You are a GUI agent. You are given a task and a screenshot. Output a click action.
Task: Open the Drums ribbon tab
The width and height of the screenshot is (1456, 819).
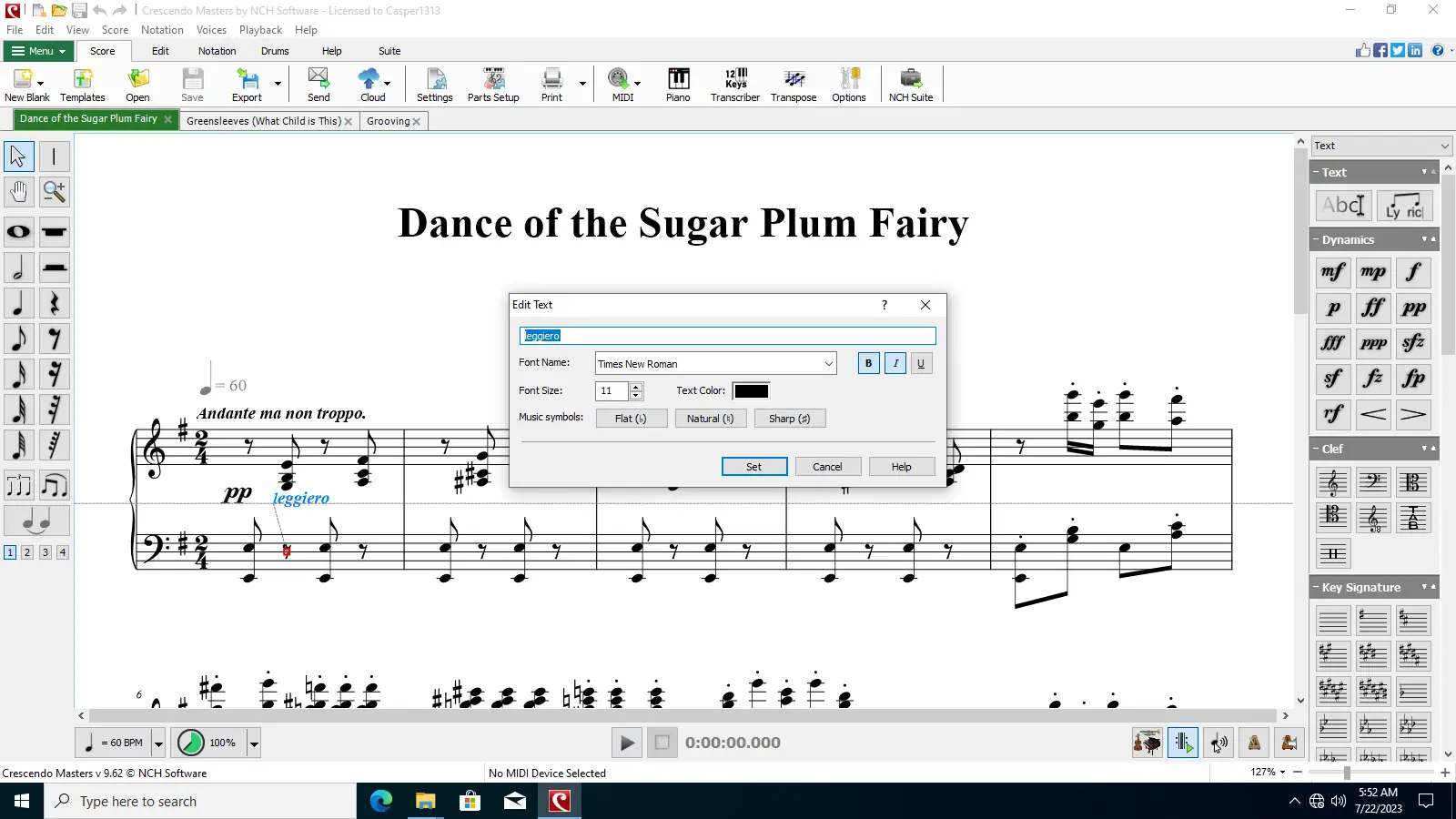click(x=275, y=51)
